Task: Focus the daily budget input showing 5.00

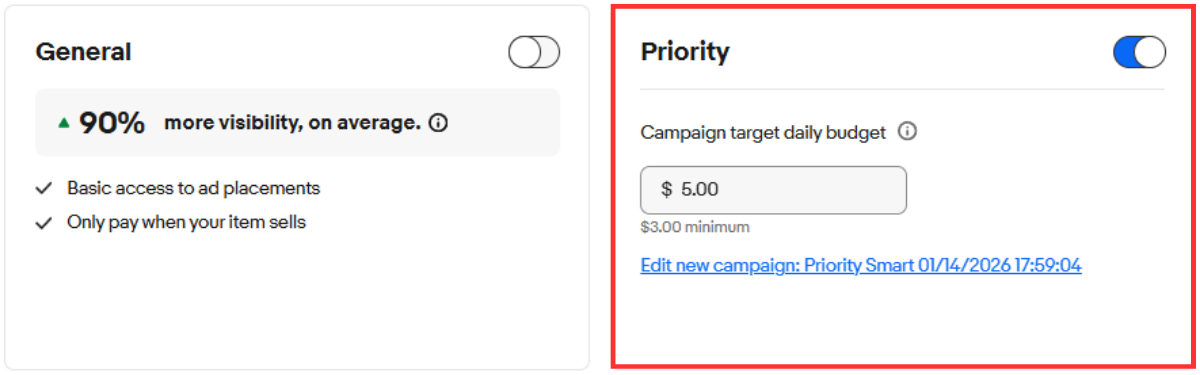Action: click(x=773, y=190)
